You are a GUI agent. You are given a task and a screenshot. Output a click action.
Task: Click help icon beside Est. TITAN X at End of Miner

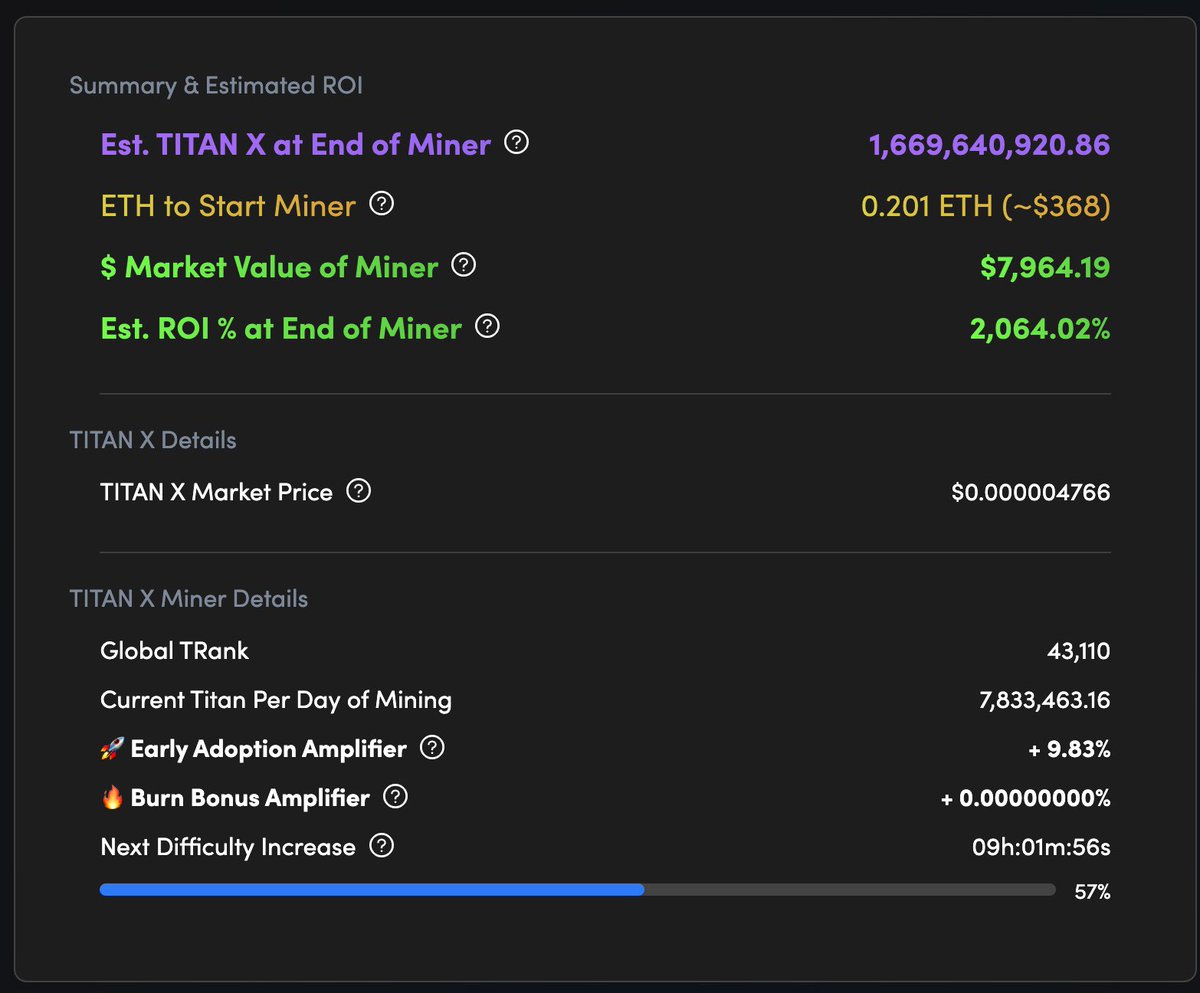[516, 143]
